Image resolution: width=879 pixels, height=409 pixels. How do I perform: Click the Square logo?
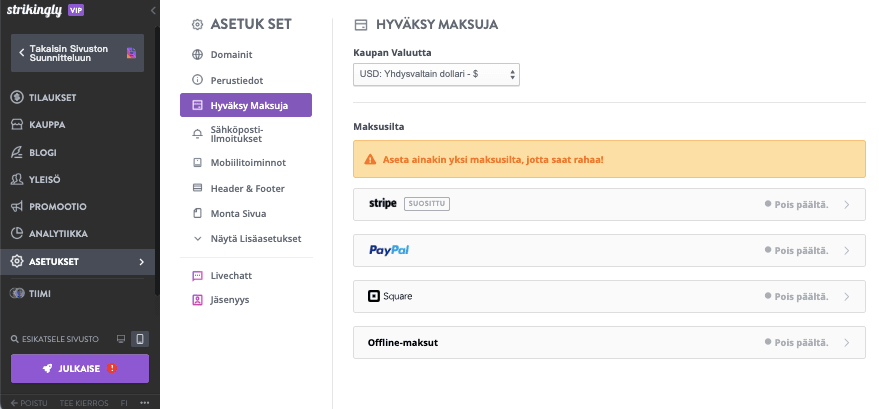[390, 296]
